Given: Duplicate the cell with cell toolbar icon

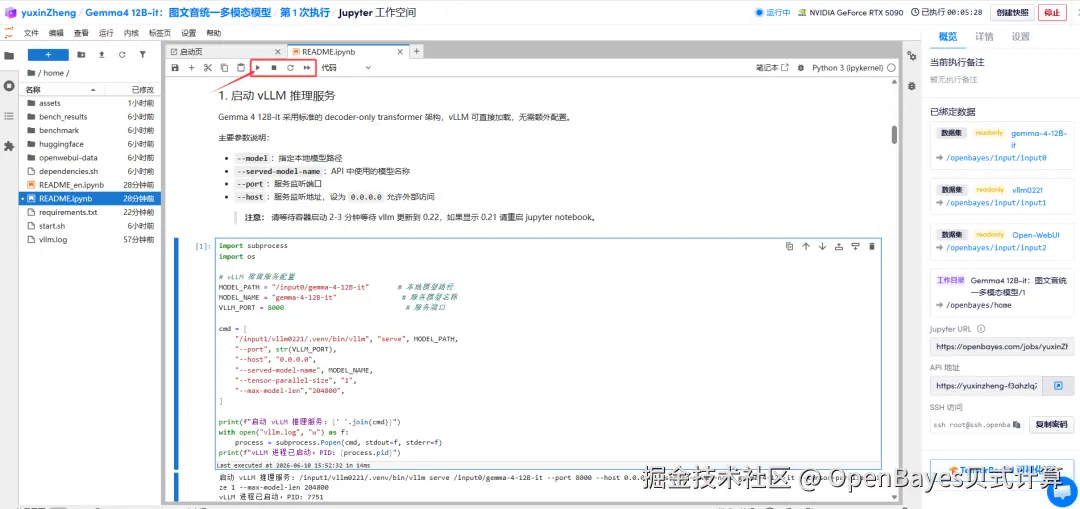Looking at the screenshot, I should (x=789, y=247).
